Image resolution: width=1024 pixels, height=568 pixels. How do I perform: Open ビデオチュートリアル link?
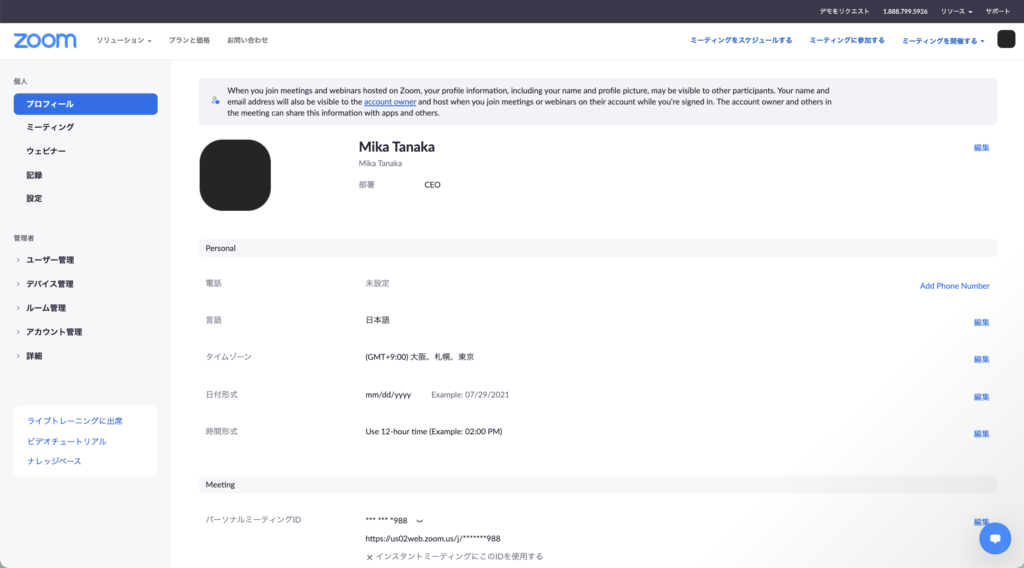[x=67, y=441]
